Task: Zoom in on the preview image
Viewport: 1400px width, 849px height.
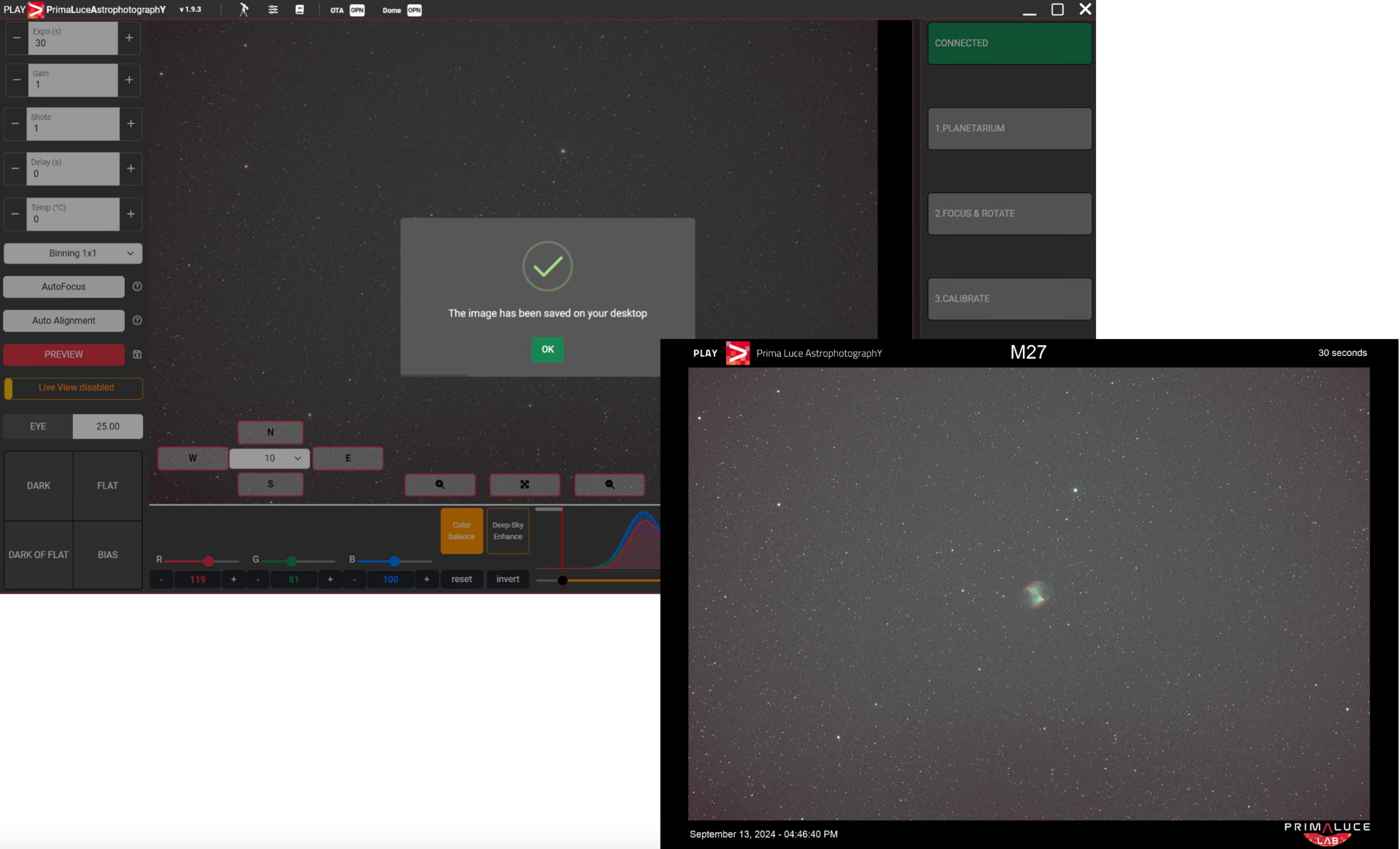Action: [440, 484]
